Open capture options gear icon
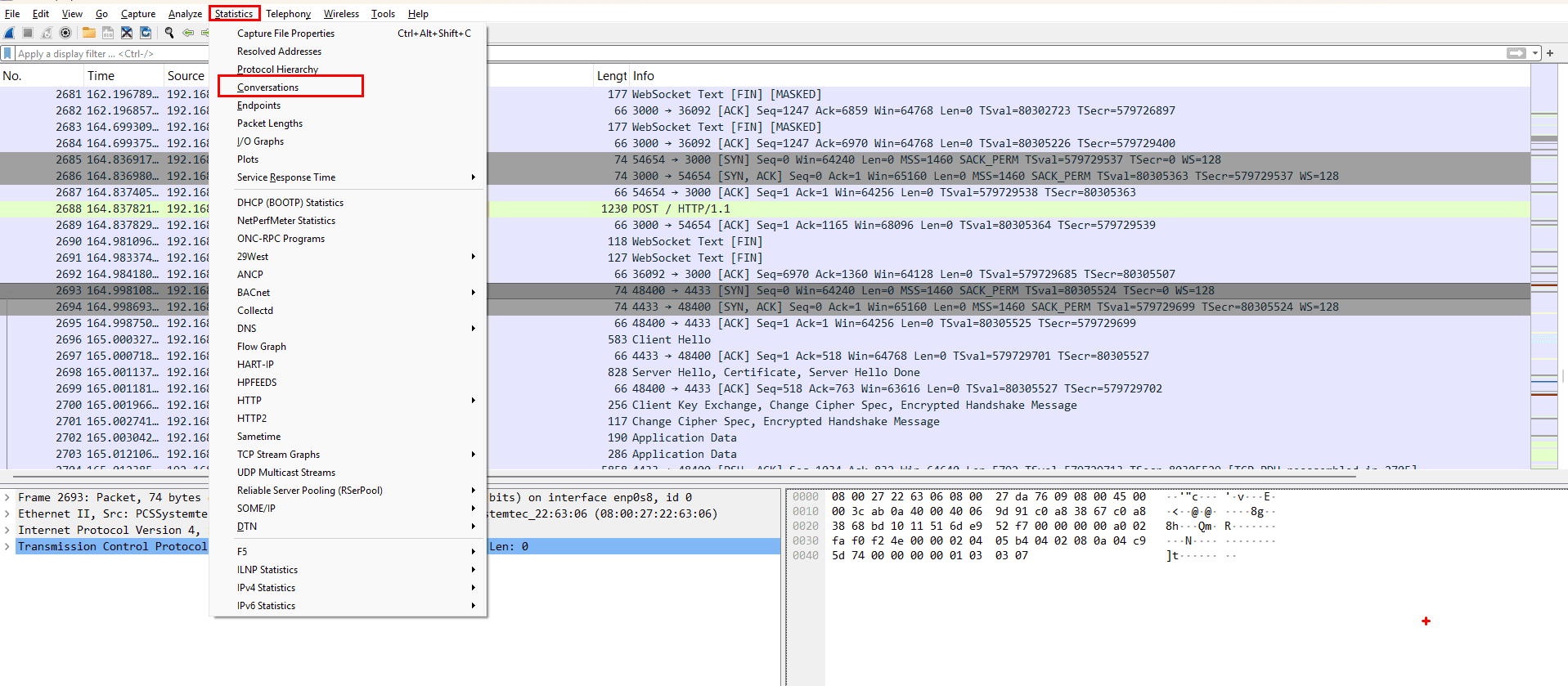Screen dimensions: 1568x686 65,33
